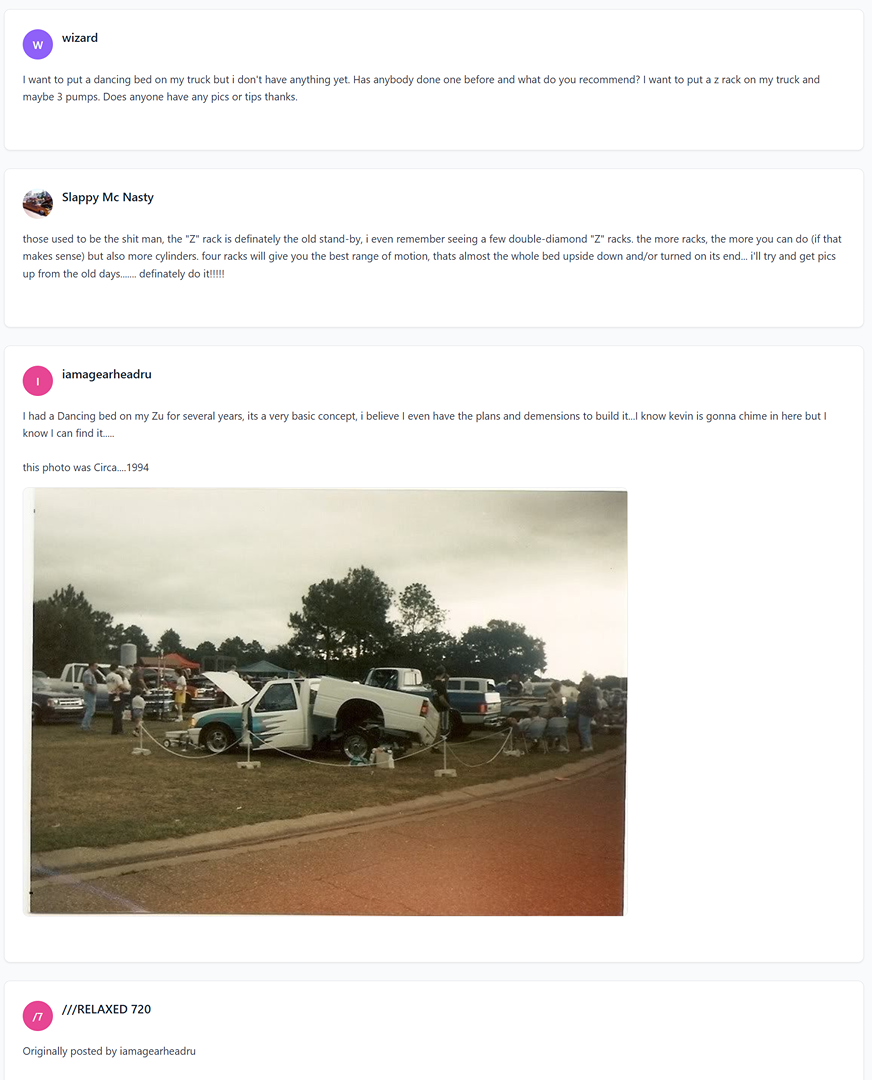Image resolution: width=872 pixels, height=1080 pixels.
Task: Click wizard's purple W avatar
Action: [x=38, y=45]
